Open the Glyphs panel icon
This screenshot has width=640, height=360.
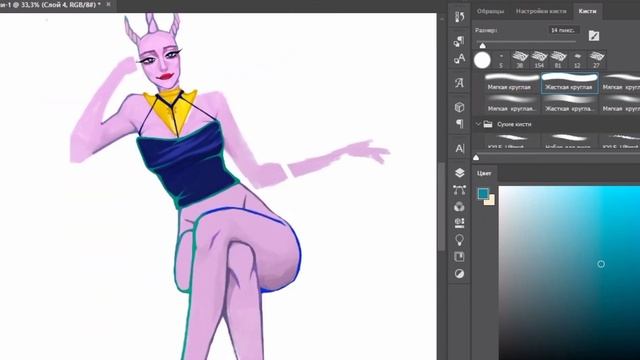tap(459, 83)
